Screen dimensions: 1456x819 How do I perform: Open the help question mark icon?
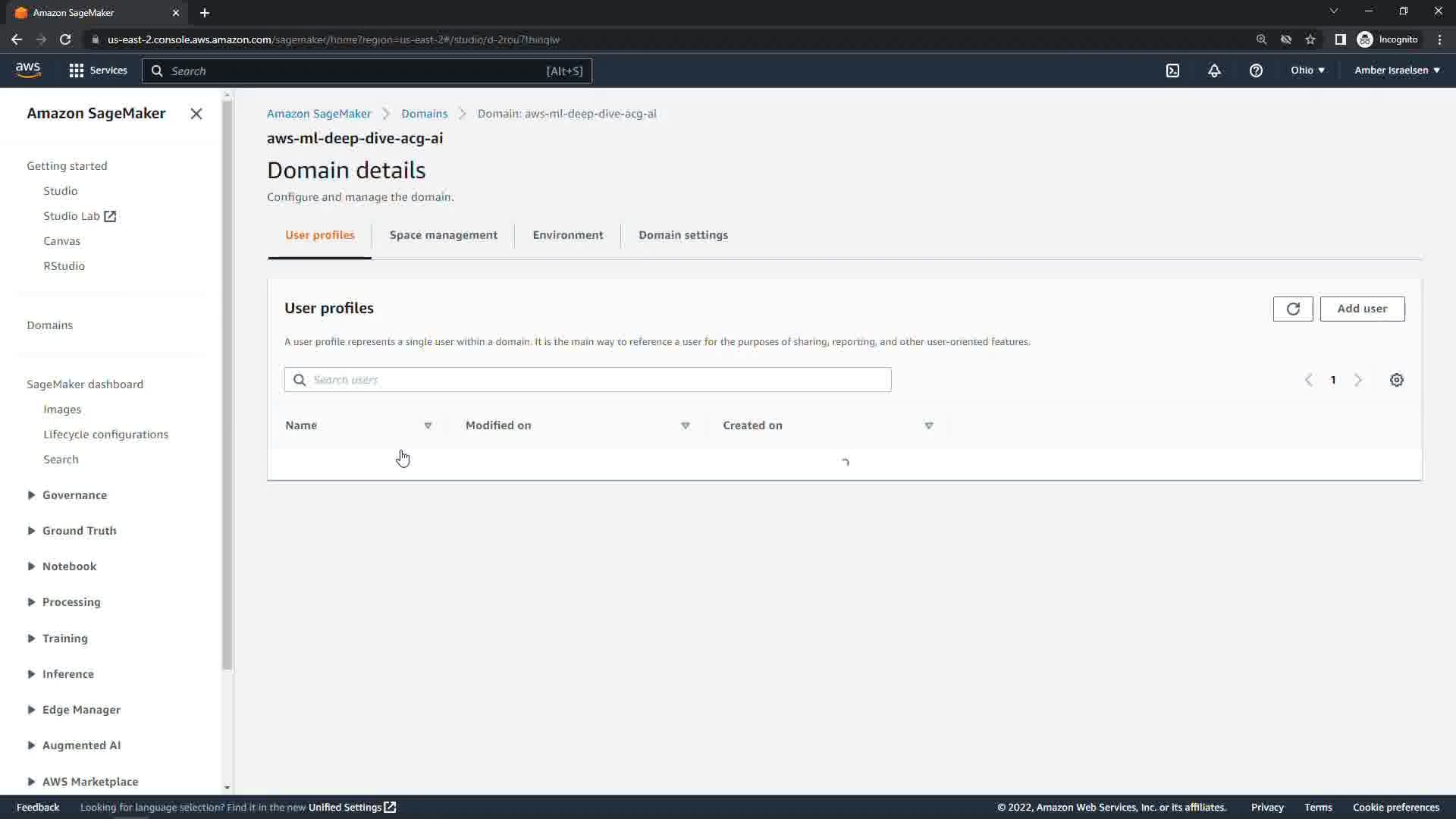pyautogui.click(x=1256, y=71)
